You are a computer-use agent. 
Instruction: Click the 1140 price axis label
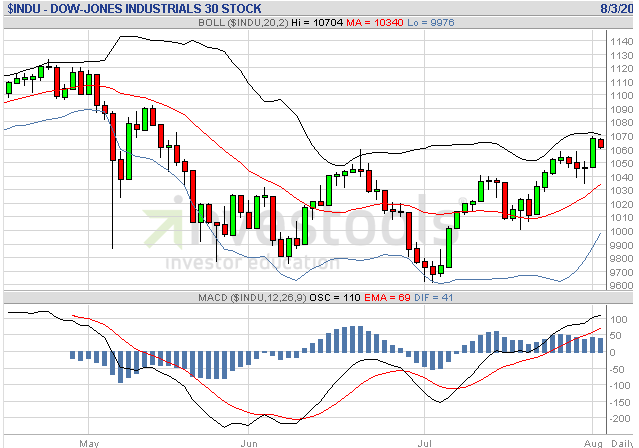coord(621,41)
